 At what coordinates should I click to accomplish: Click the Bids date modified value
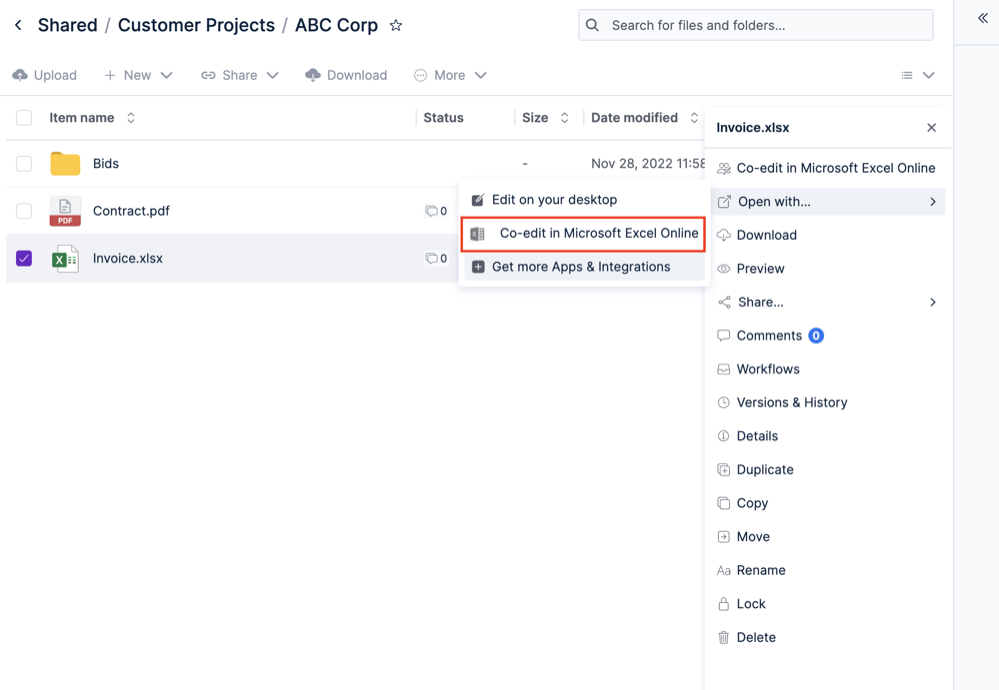(647, 164)
